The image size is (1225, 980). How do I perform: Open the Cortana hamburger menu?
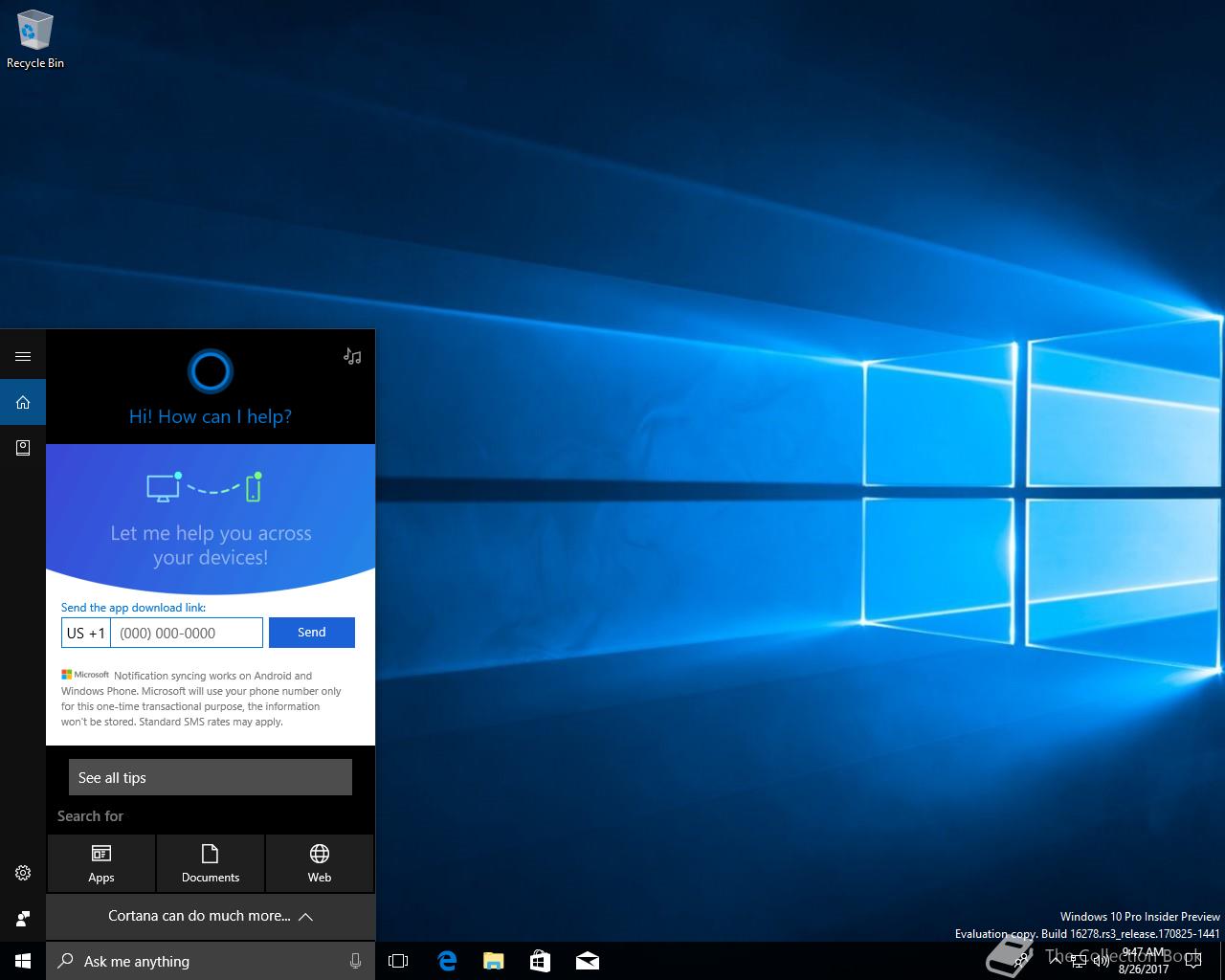point(23,357)
